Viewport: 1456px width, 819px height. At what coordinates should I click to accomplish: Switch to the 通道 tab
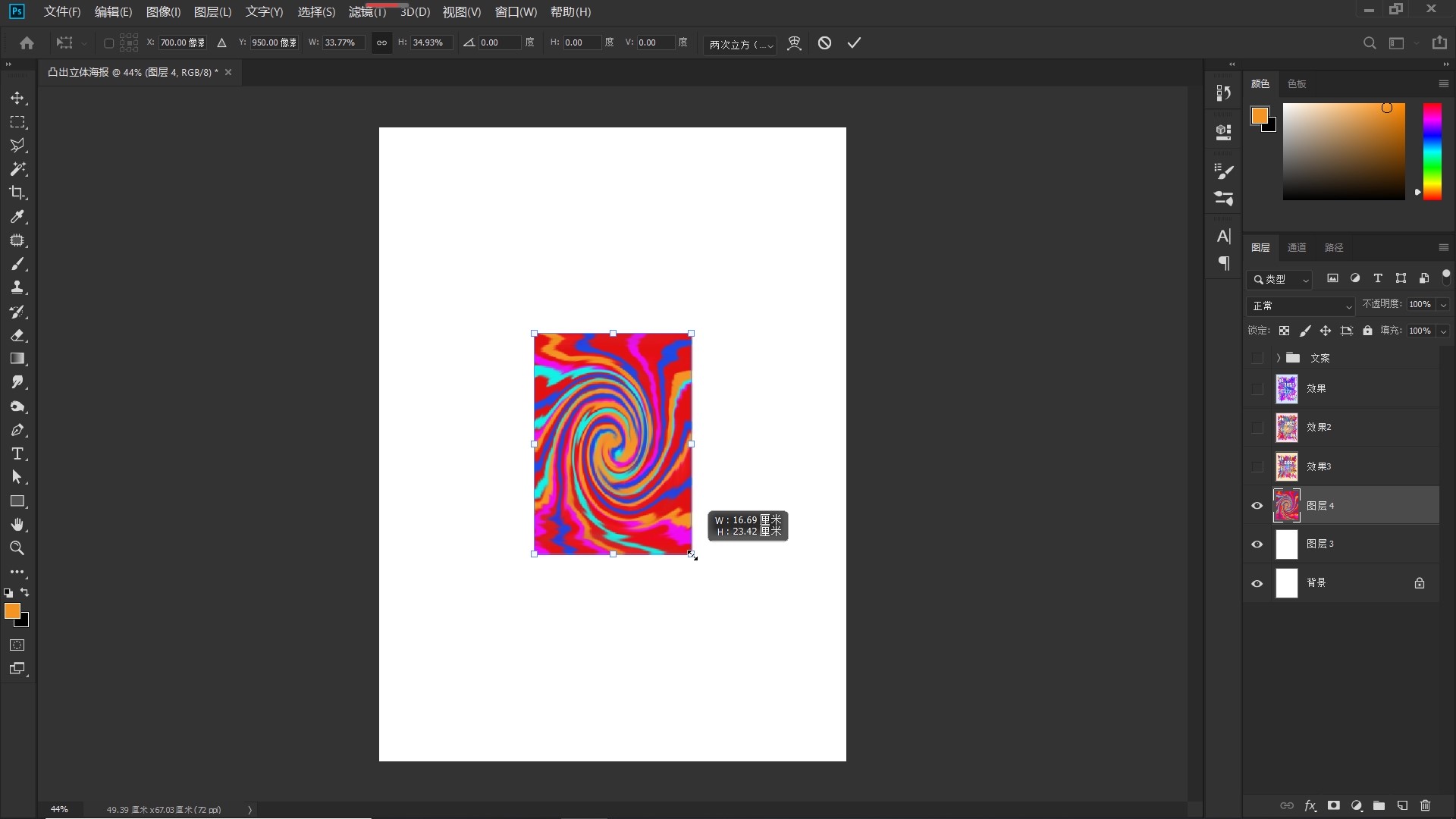pyautogui.click(x=1296, y=247)
